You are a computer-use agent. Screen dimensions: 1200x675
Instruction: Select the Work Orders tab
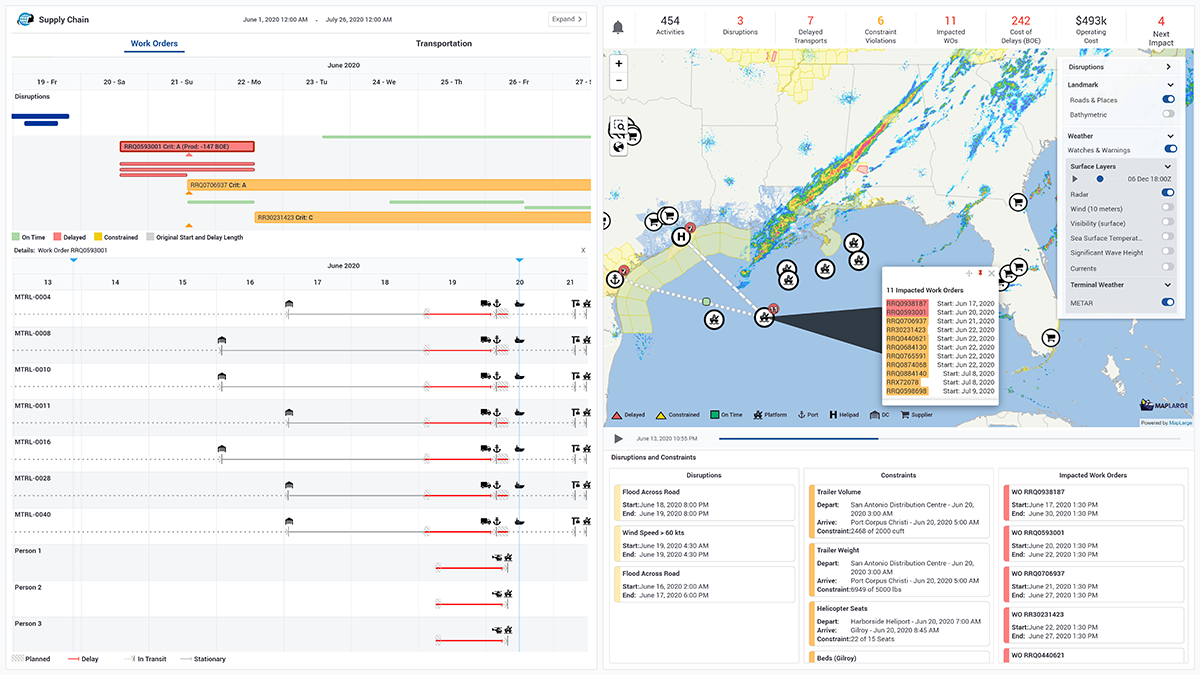pos(154,43)
